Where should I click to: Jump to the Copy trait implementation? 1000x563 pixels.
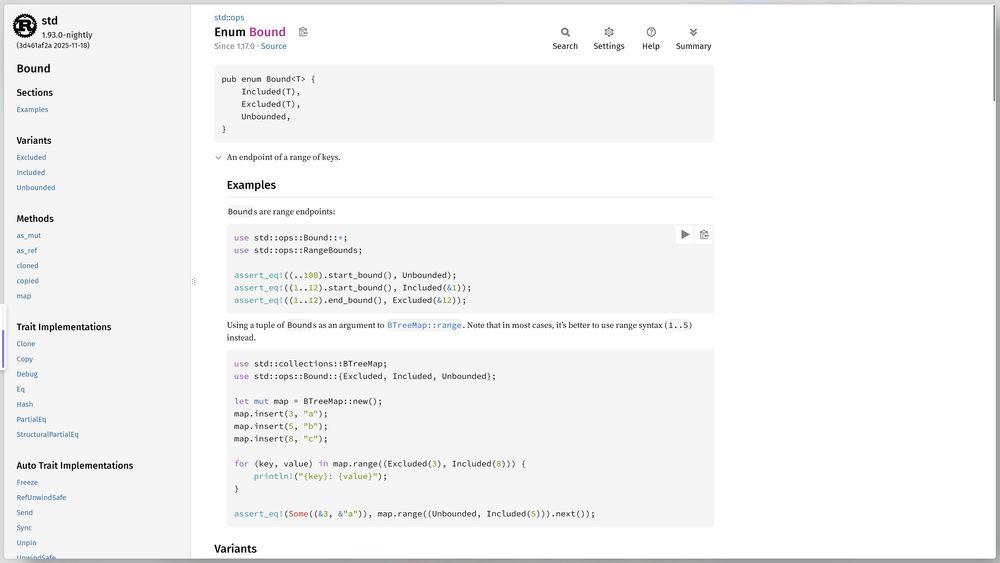(x=25, y=359)
